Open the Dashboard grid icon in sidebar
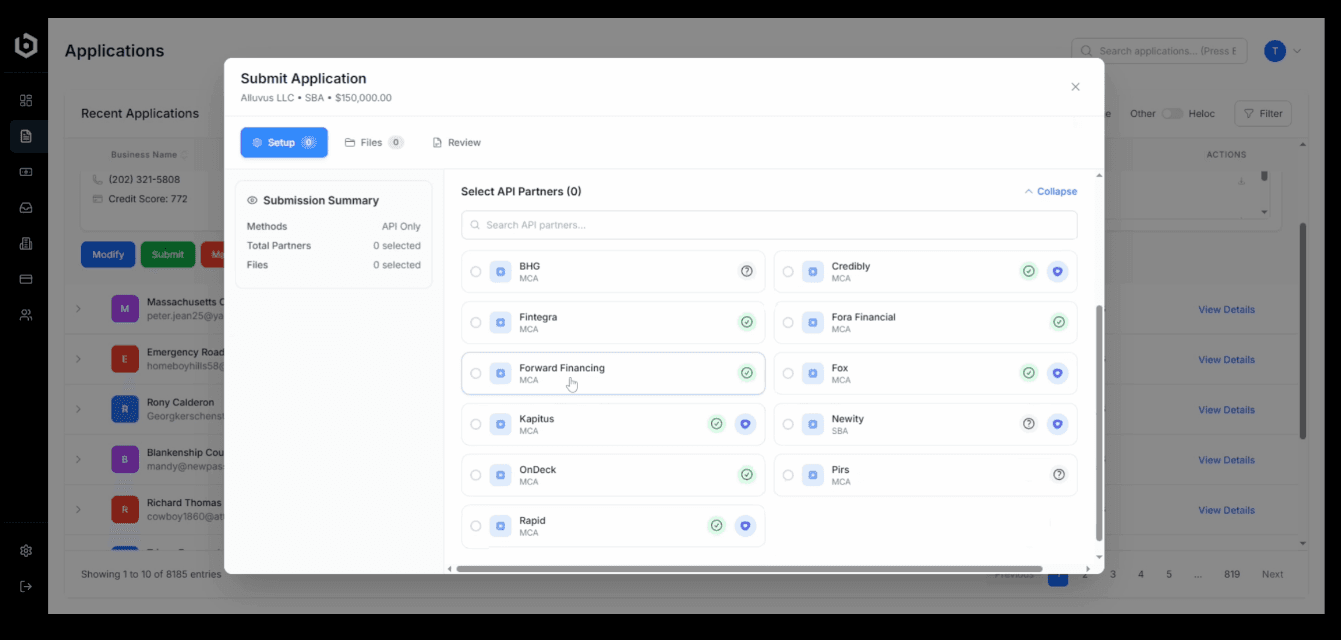 [26, 100]
